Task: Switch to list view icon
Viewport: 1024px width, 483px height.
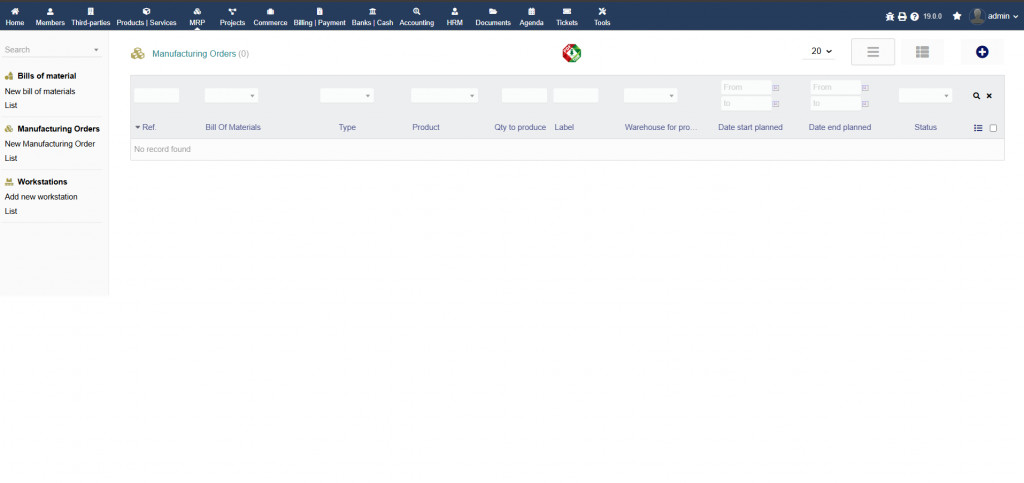Action: coord(872,52)
